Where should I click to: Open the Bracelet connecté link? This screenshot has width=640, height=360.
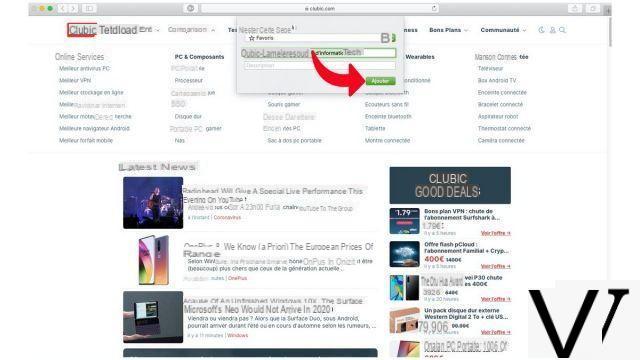coord(500,104)
